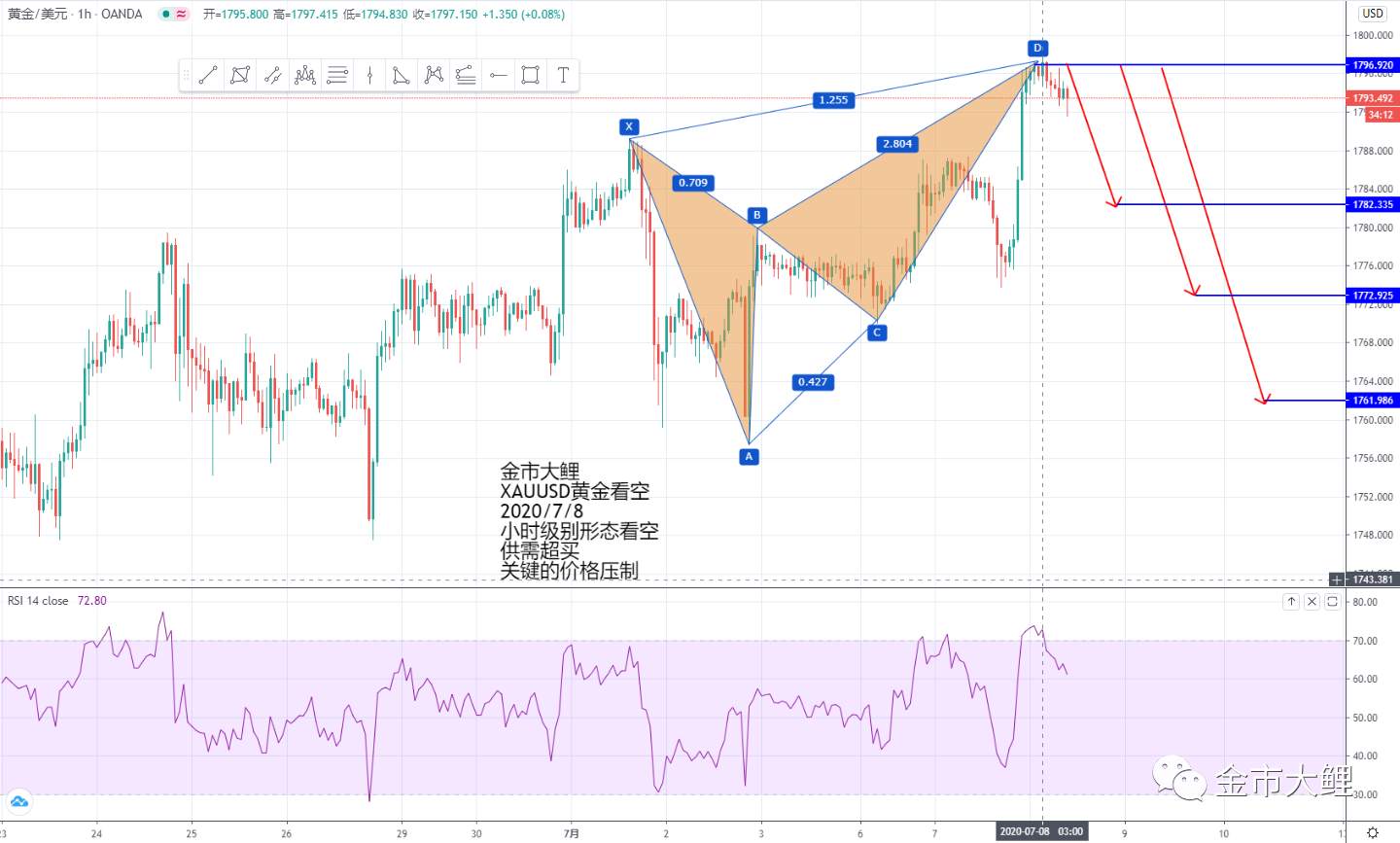This screenshot has width=1400, height=843.
Task: Click the 1782.335 horizontal line price label
Action: click(1372, 204)
